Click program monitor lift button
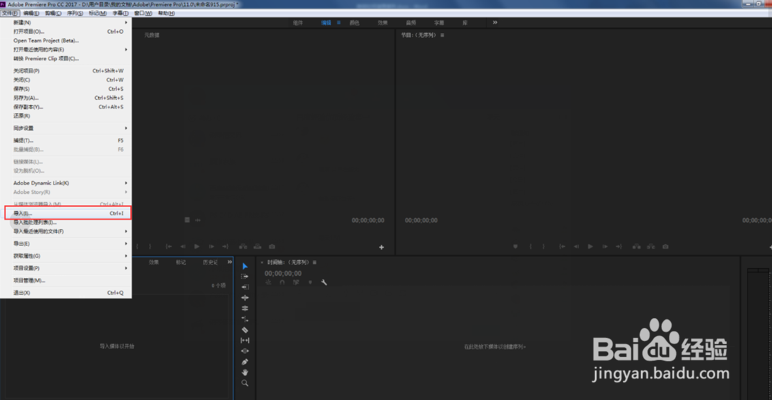 tap(637, 246)
